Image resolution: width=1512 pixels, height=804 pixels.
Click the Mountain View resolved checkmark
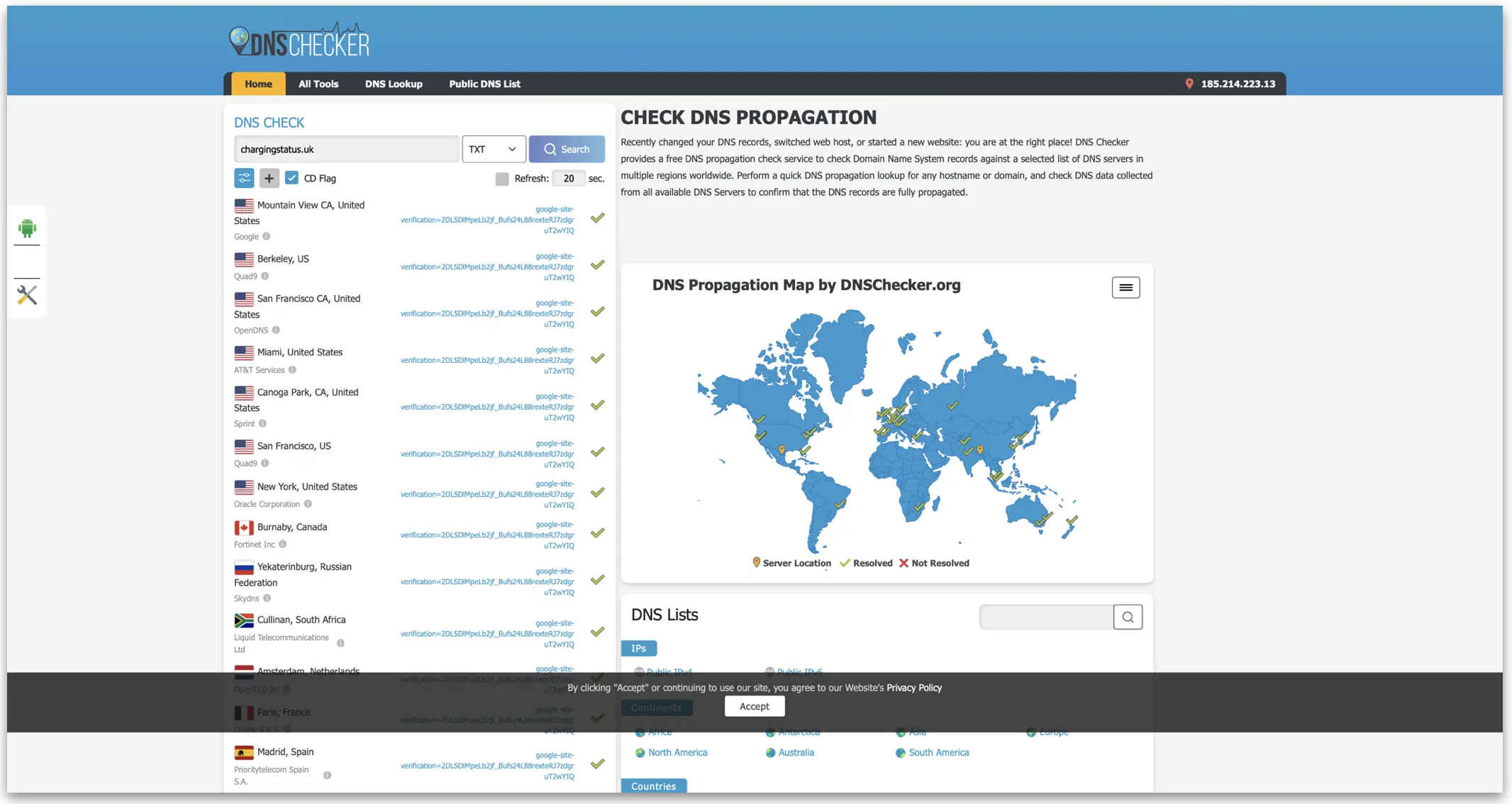(x=598, y=218)
